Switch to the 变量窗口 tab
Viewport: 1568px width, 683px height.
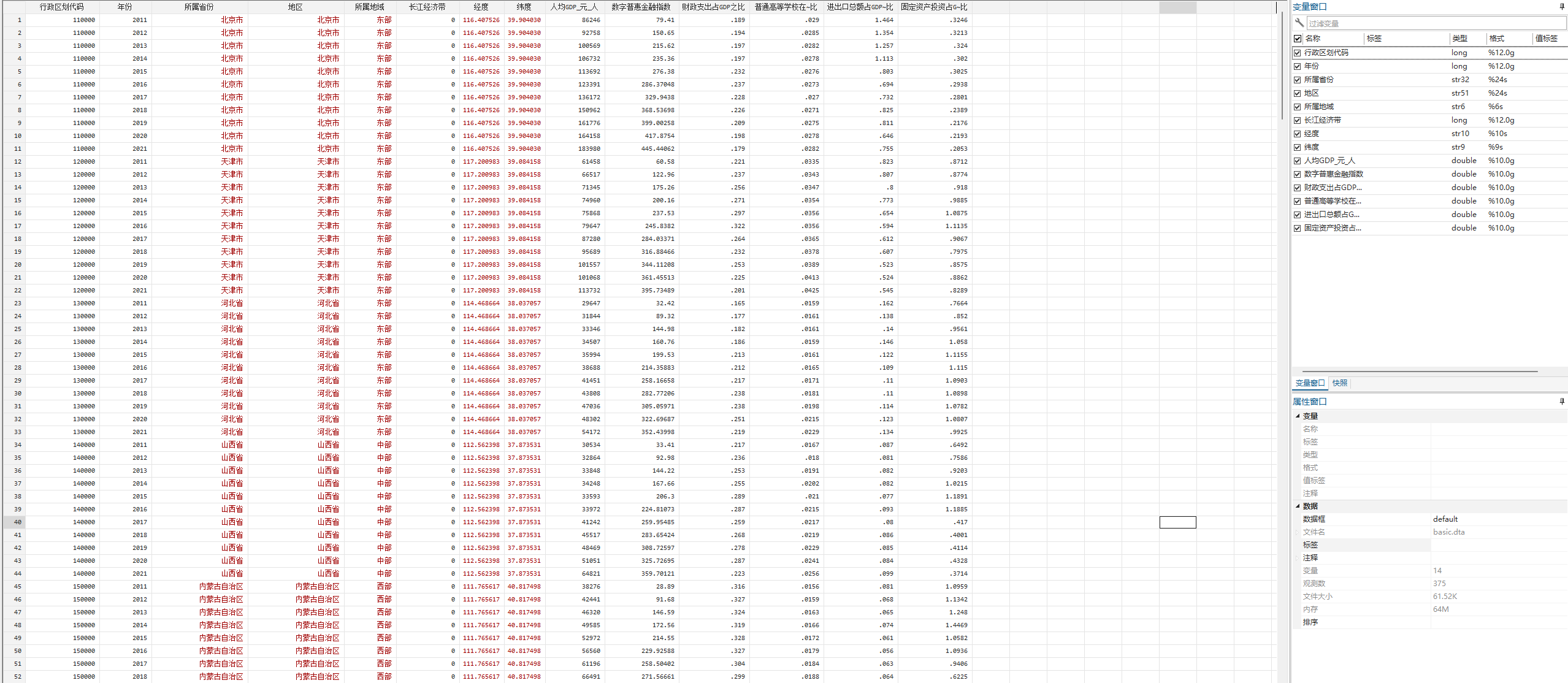point(1310,383)
